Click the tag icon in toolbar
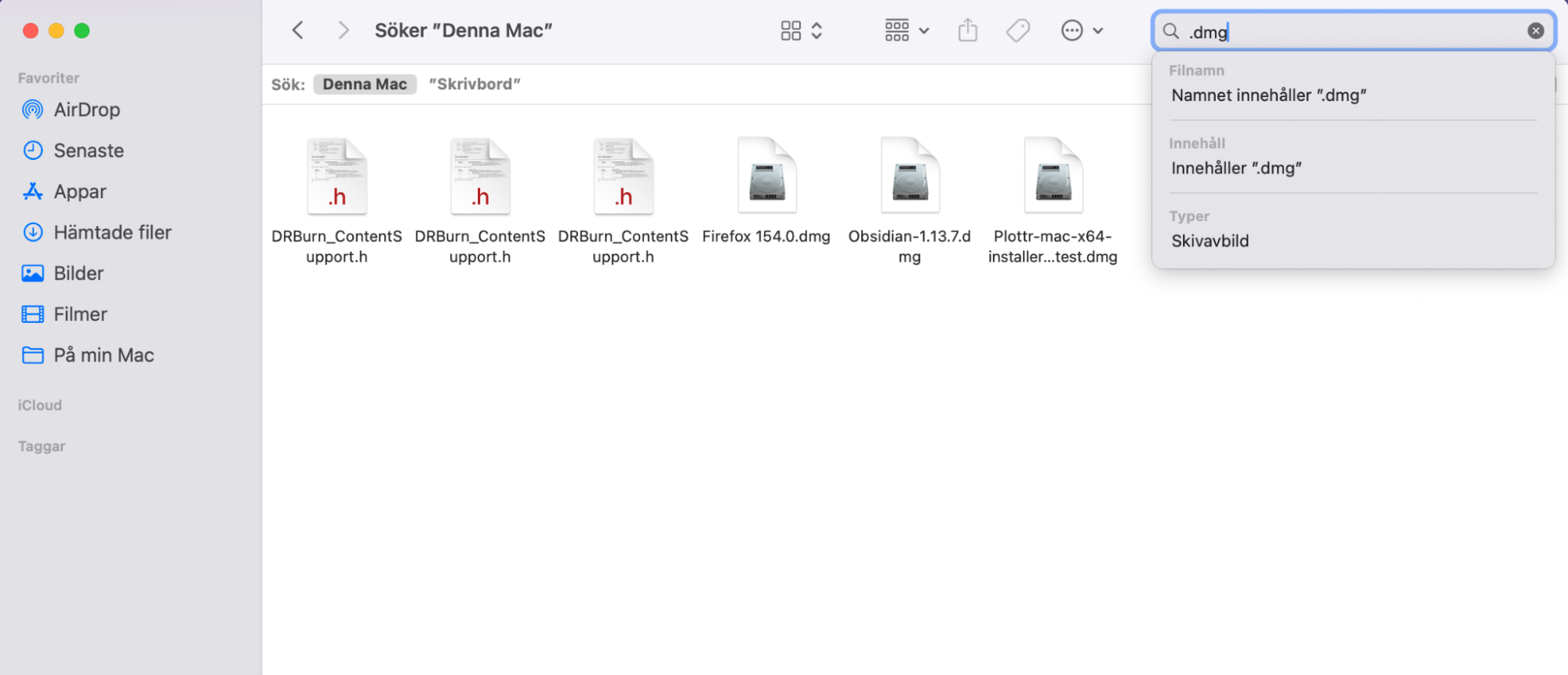The image size is (1568, 675). coord(1018,31)
